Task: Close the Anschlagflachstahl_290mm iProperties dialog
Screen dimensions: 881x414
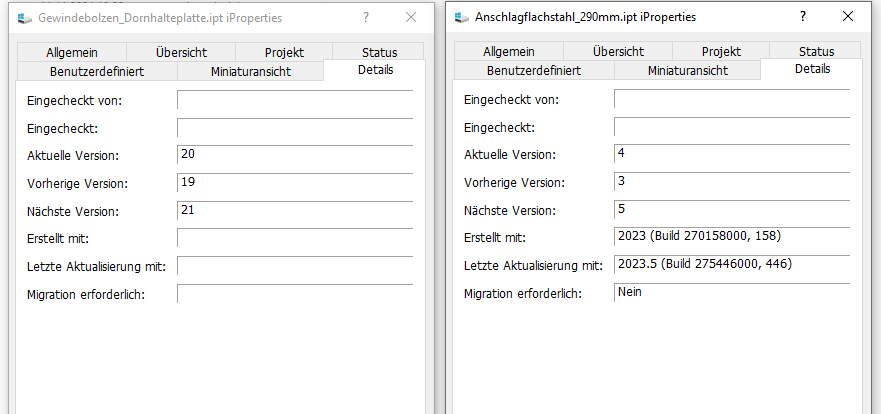Action: 848,17
